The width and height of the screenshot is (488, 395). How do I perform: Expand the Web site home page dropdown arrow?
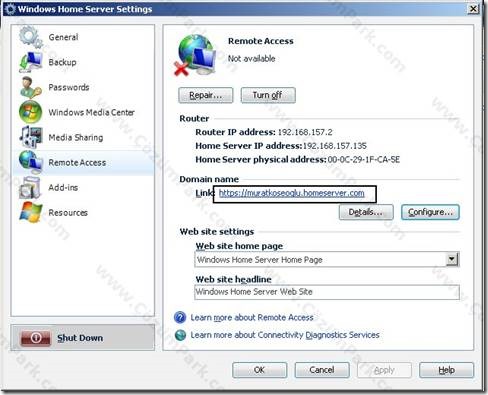coord(452,259)
